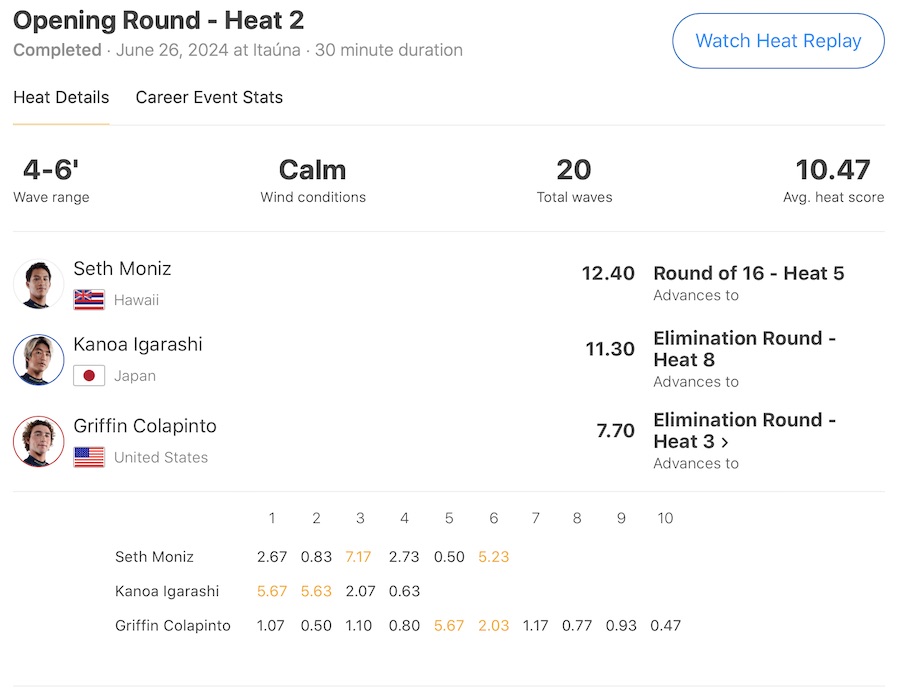Click the Watch Heat Replay button

point(778,41)
